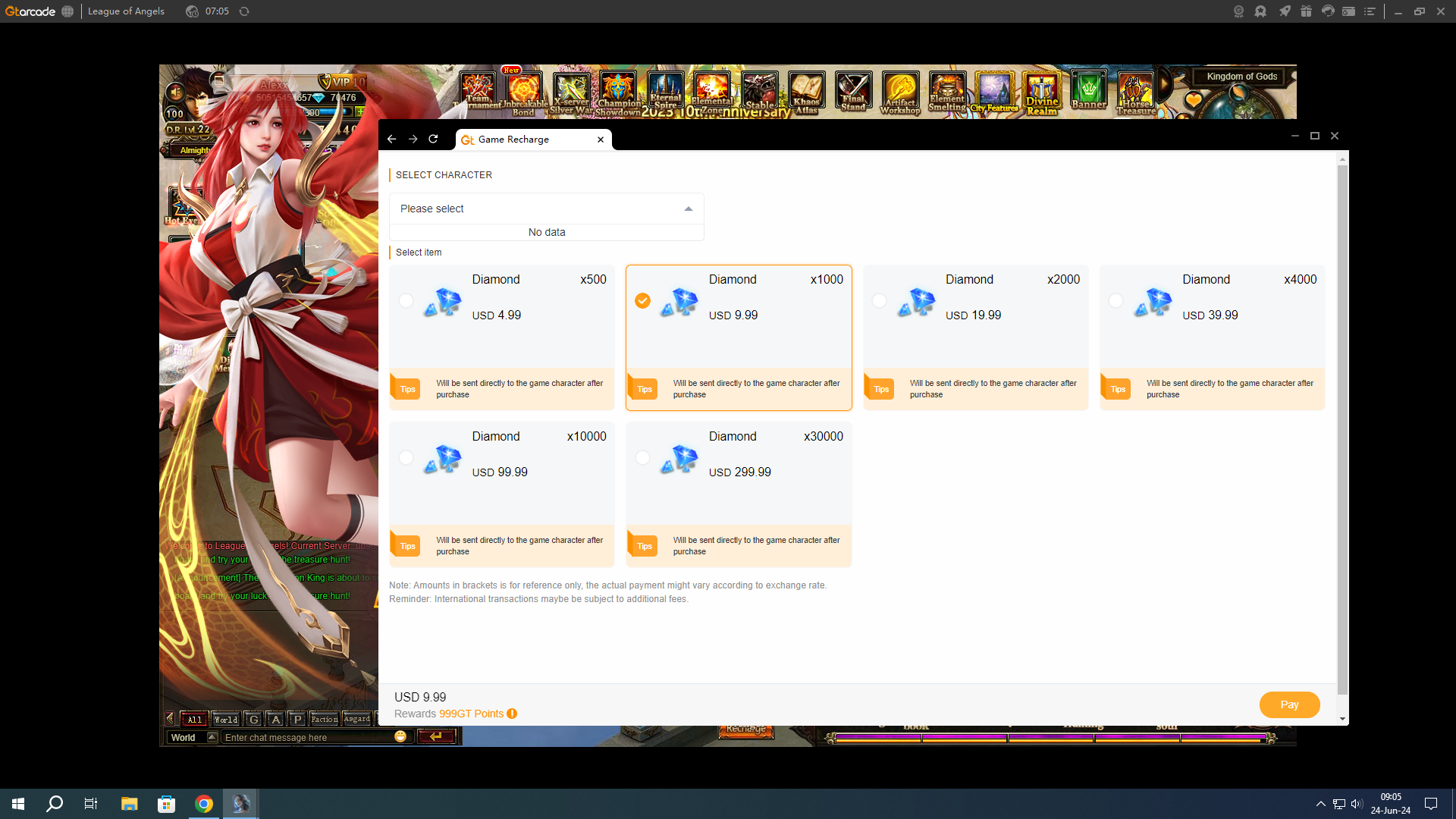The width and height of the screenshot is (1456, 819).
Task: Switch to the P chat tab
Action: (x=297, y=719)
